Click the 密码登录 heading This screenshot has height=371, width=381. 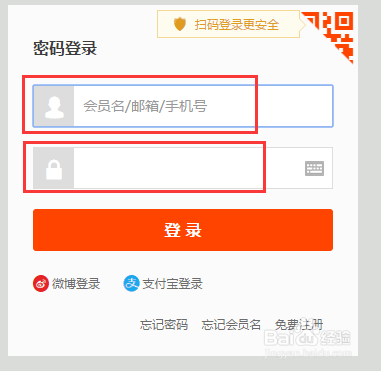pyautogui.click(x=65, y=49)
